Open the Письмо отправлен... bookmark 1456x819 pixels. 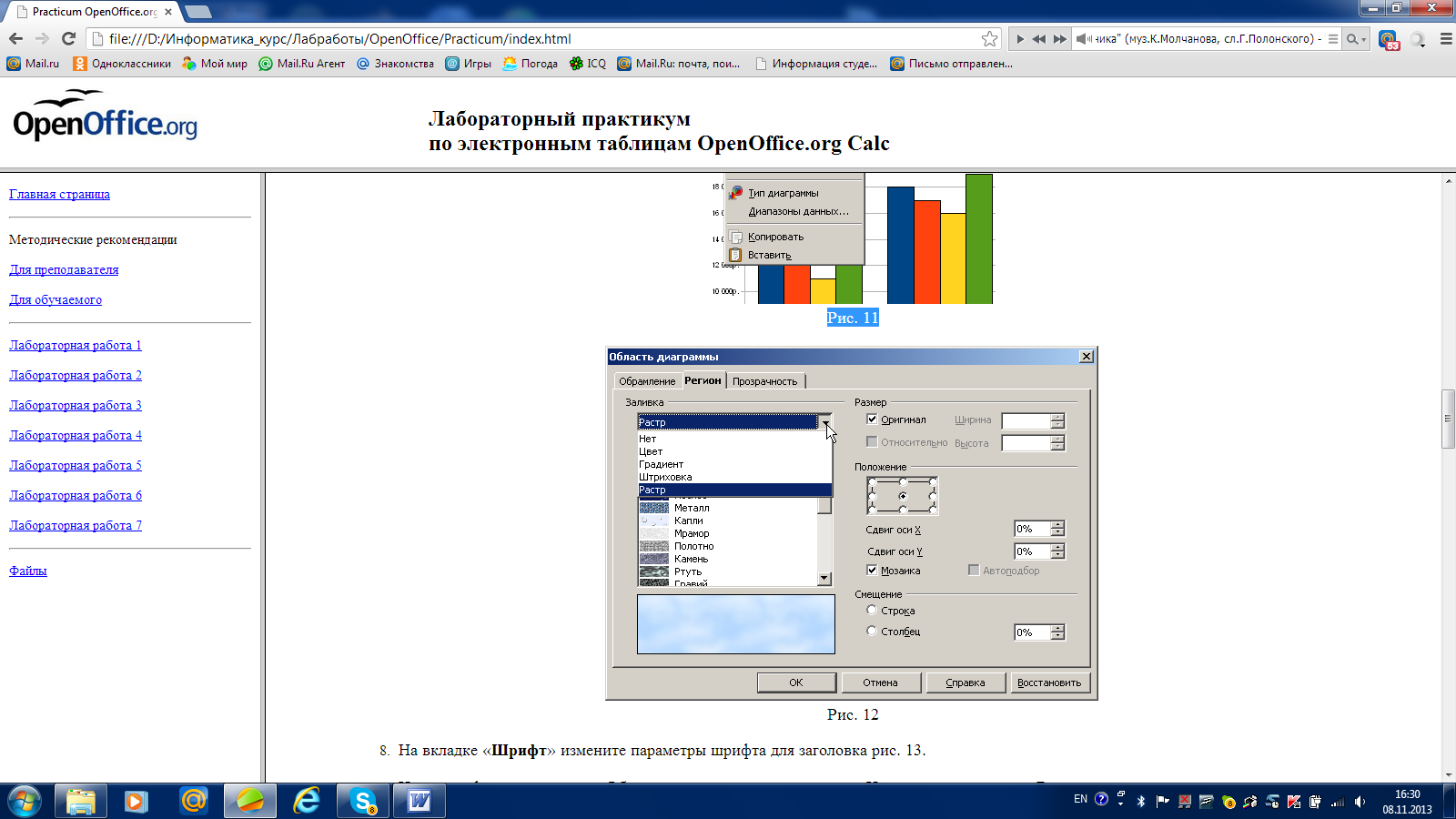pos(951,64)
